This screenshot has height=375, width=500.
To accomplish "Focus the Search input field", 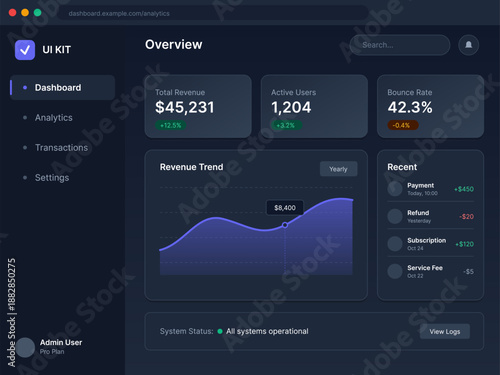I will (400, 45).
